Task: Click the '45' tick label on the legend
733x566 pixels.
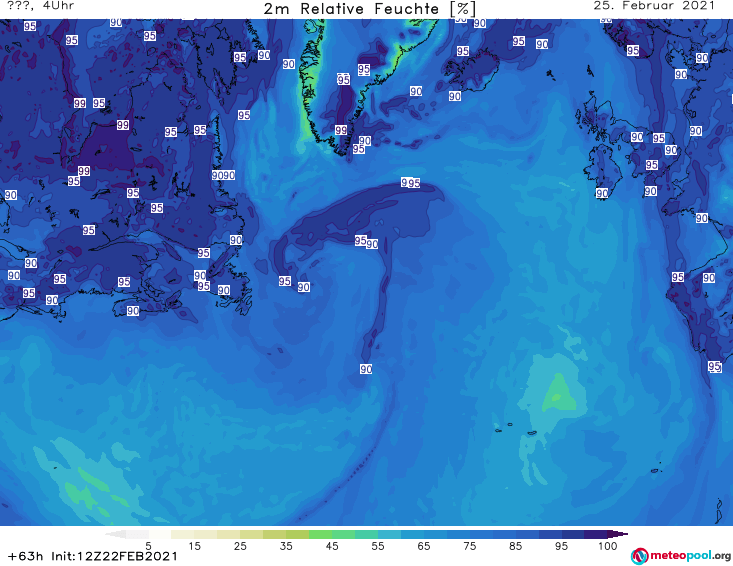Action: click(x=332, y=546)
